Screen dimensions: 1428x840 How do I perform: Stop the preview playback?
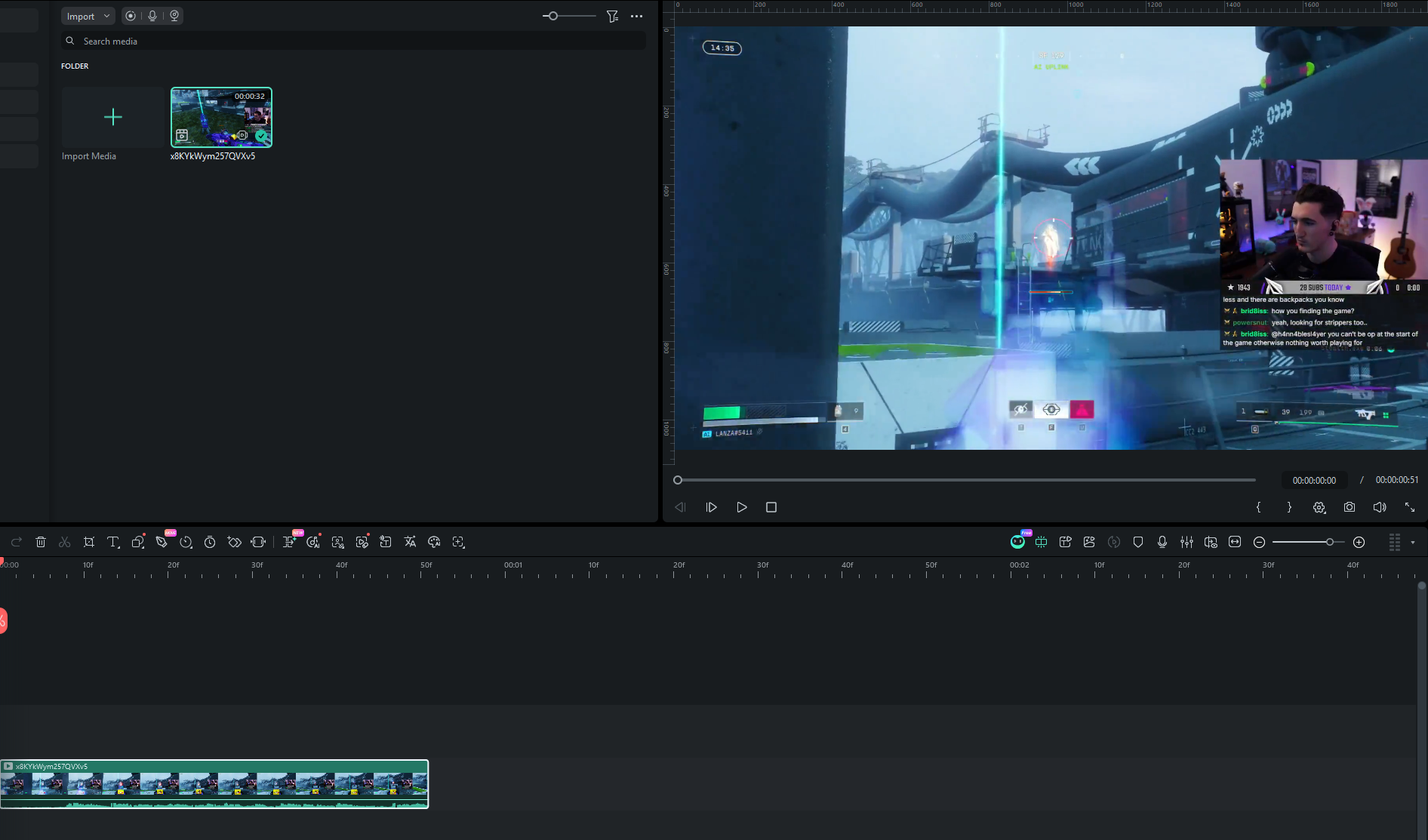point(771,507)
